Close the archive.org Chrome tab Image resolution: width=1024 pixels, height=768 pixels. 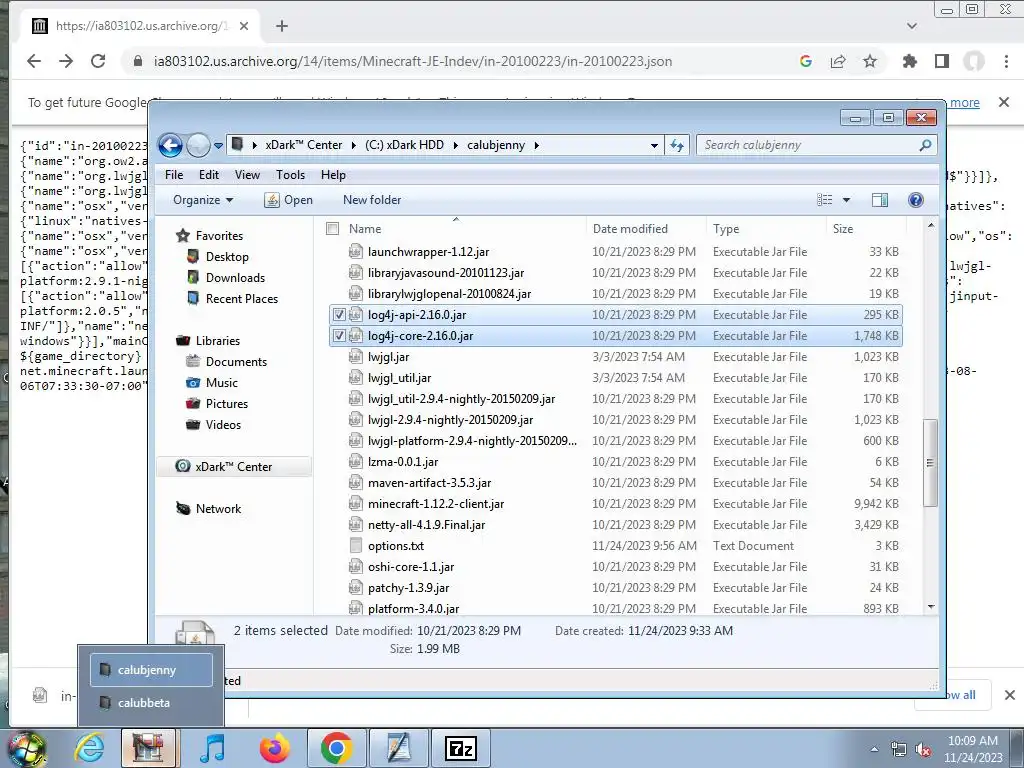click(244, 26)
